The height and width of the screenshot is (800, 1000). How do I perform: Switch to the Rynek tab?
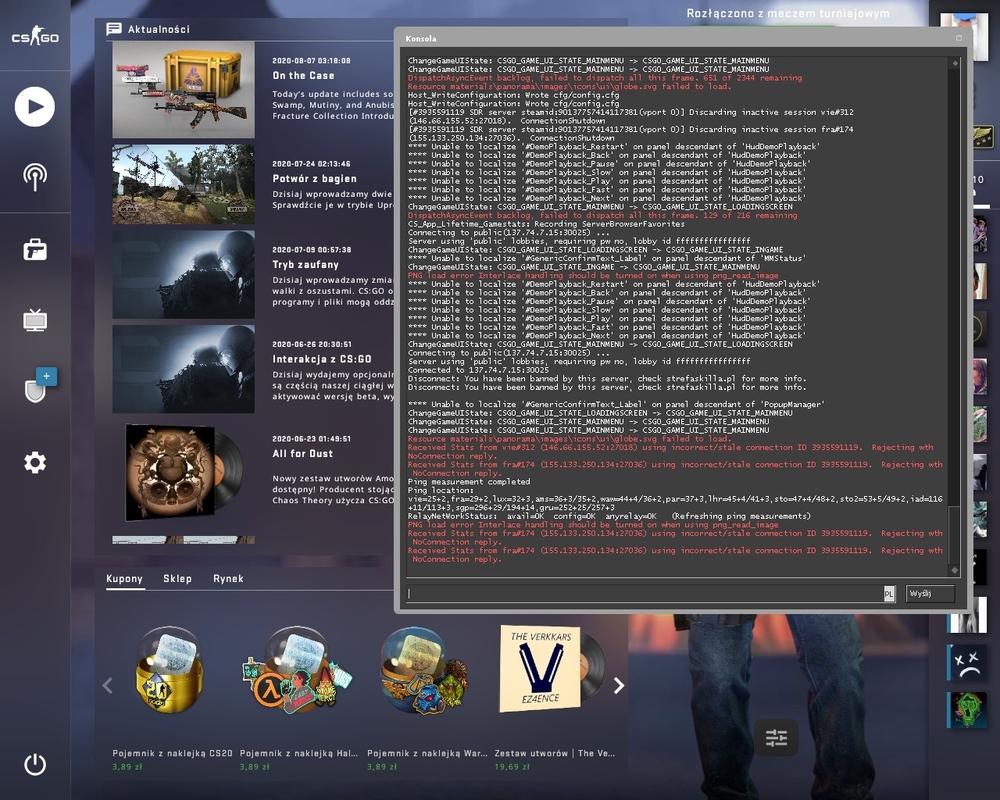pos(228,579)
